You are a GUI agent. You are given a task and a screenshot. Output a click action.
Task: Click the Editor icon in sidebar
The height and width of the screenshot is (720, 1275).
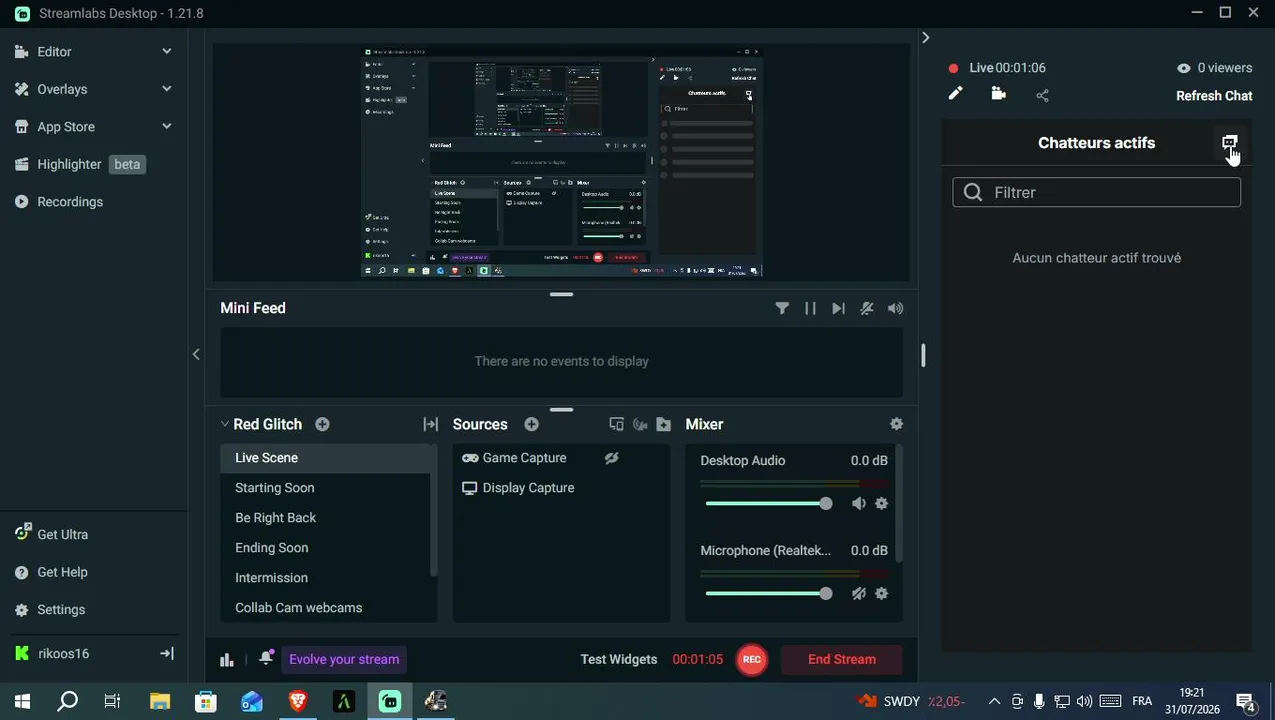pos(22,52)
